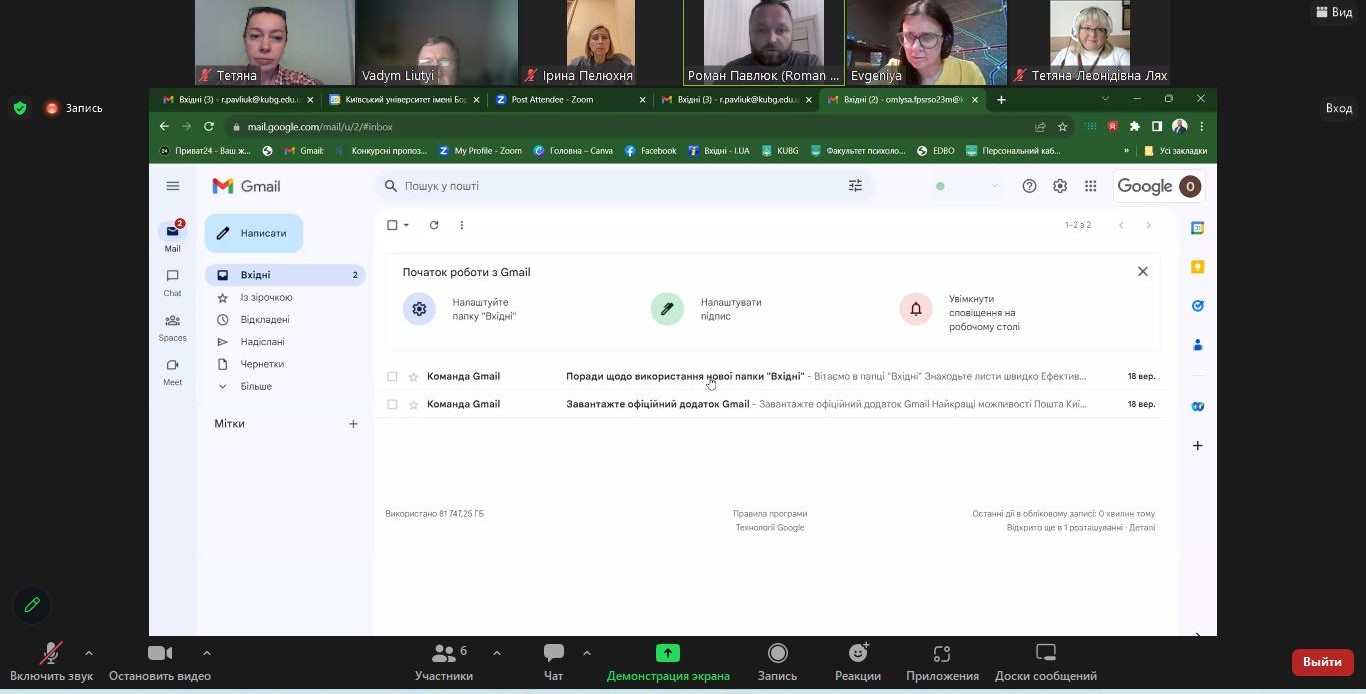Open the Chat section in sidebar
Screen dimensions: 1366x694
point(172,282)
